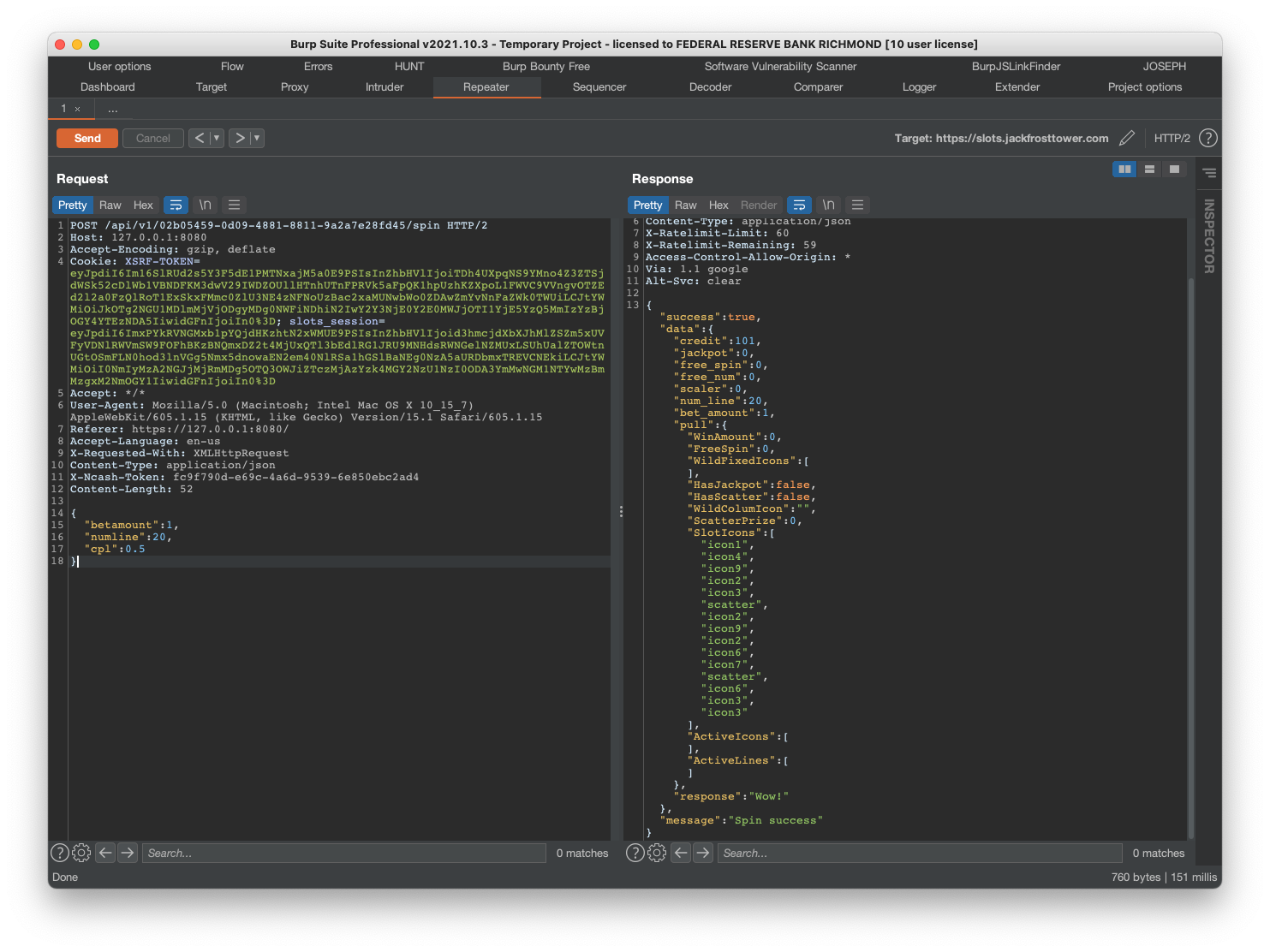The height and width of the screenshot is (952, 1270).
Task: Open Request search help icon
Action: (60, 853)
